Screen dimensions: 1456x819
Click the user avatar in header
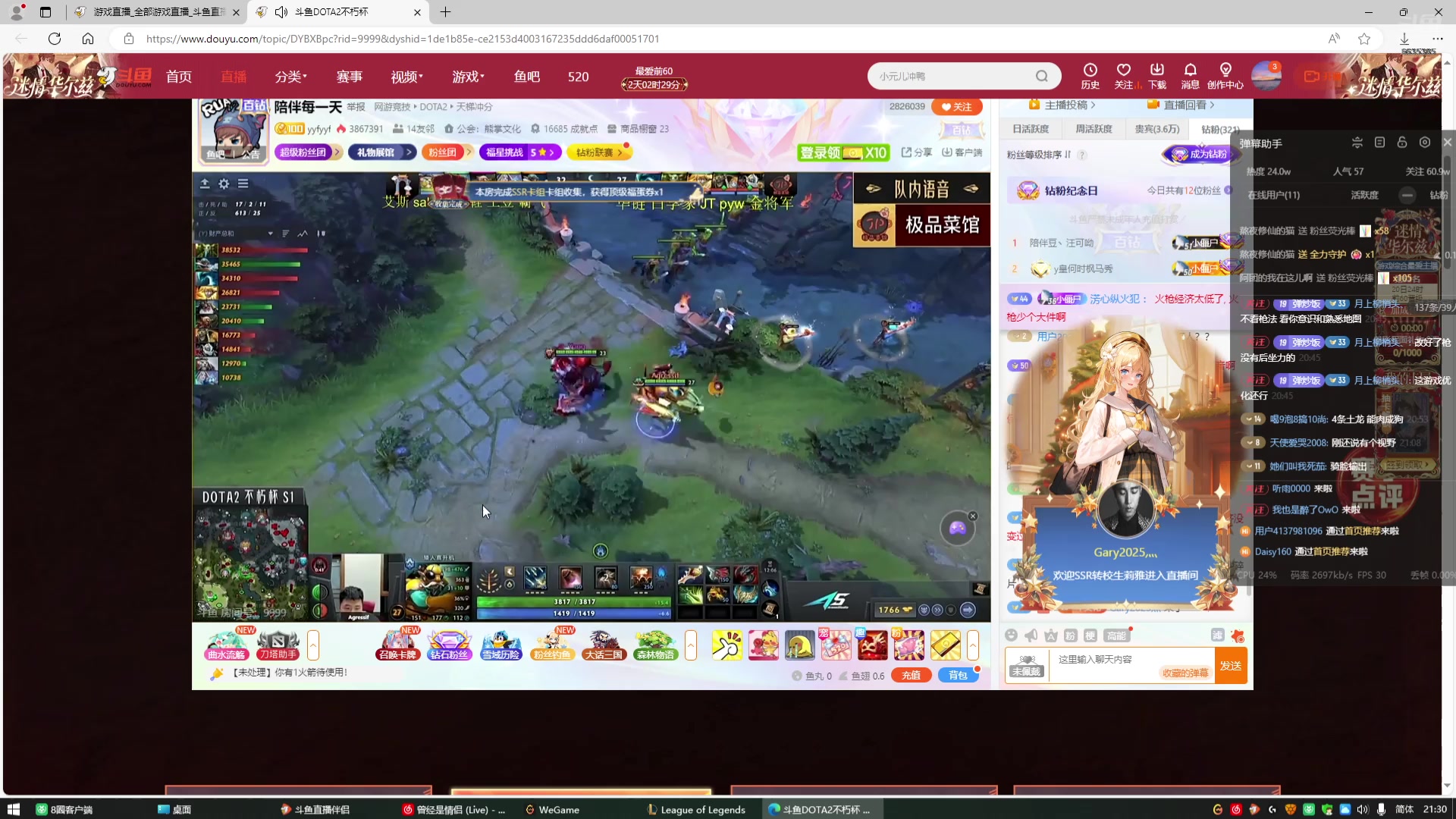[x=1266, y=76]
